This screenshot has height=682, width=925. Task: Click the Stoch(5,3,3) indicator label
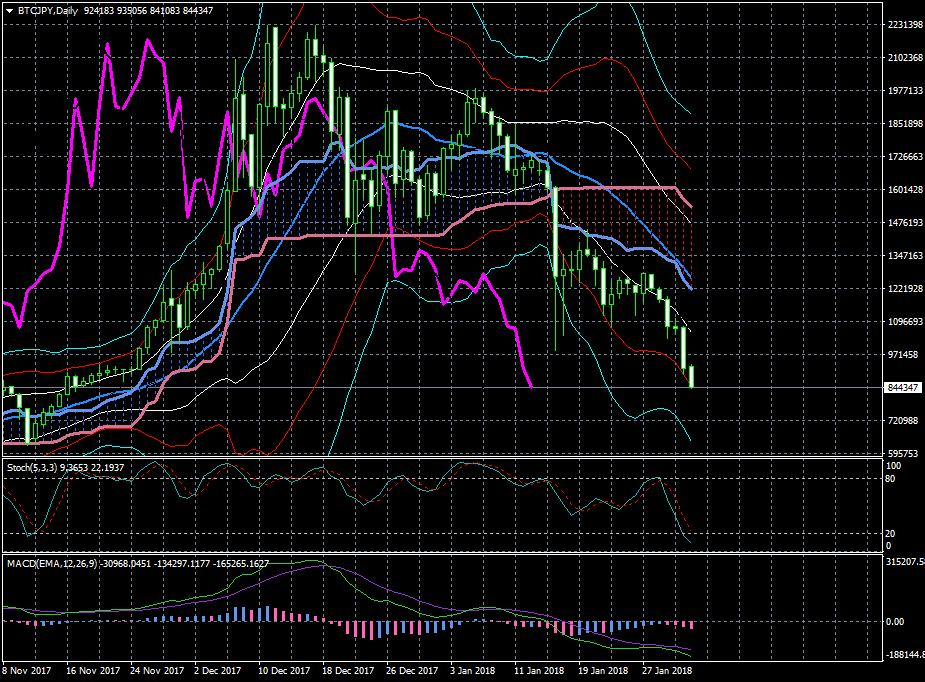click(30, 467)
